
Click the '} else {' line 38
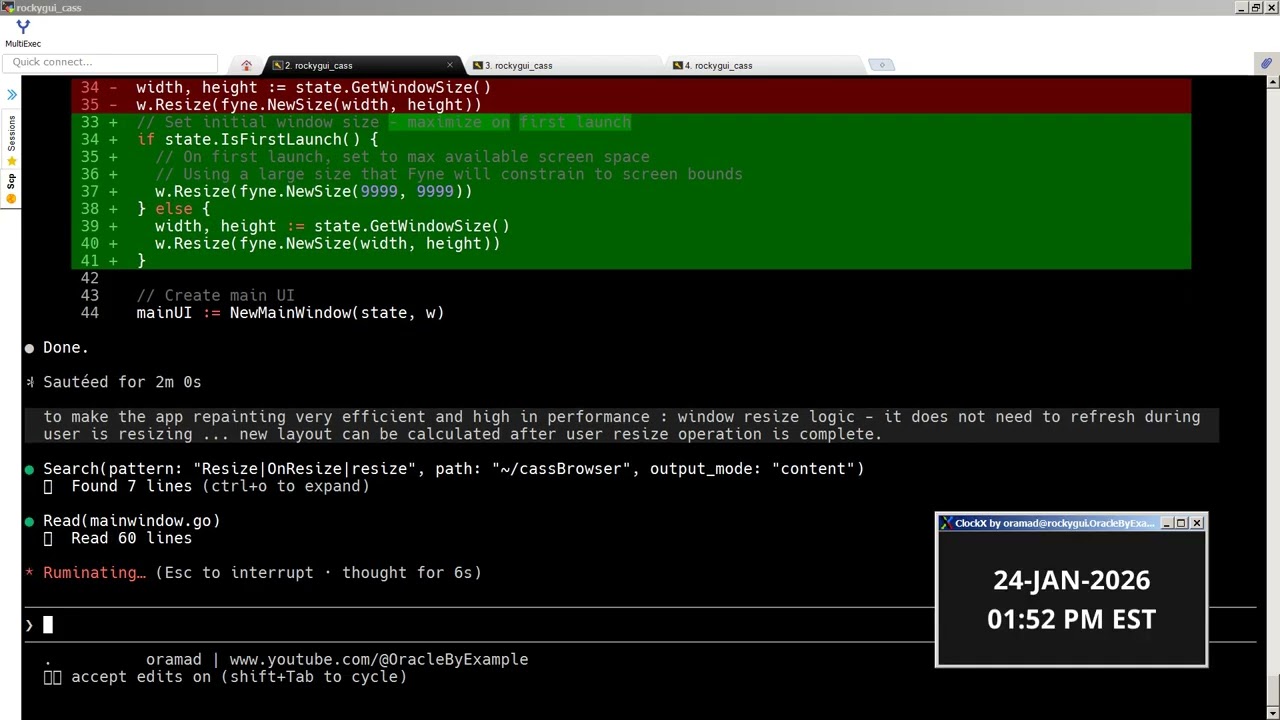[x=173, y=209]
